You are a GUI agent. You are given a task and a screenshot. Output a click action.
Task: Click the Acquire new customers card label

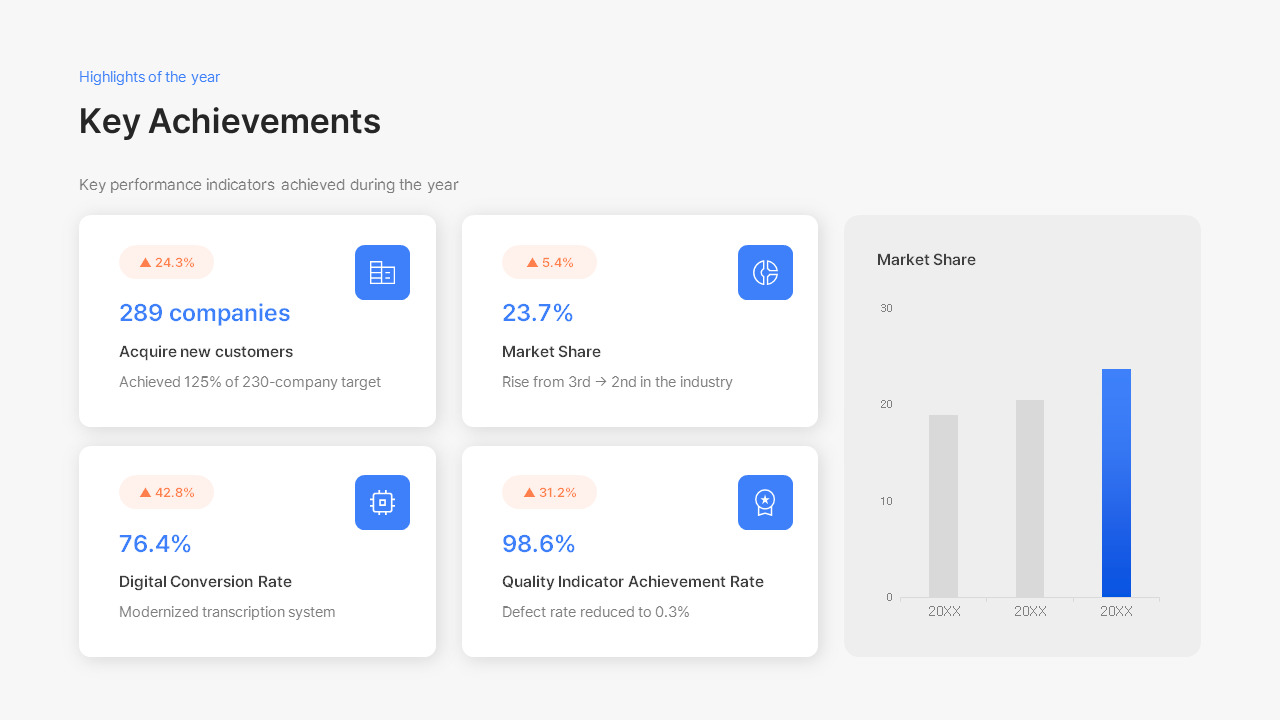click(x=206, y=351)
